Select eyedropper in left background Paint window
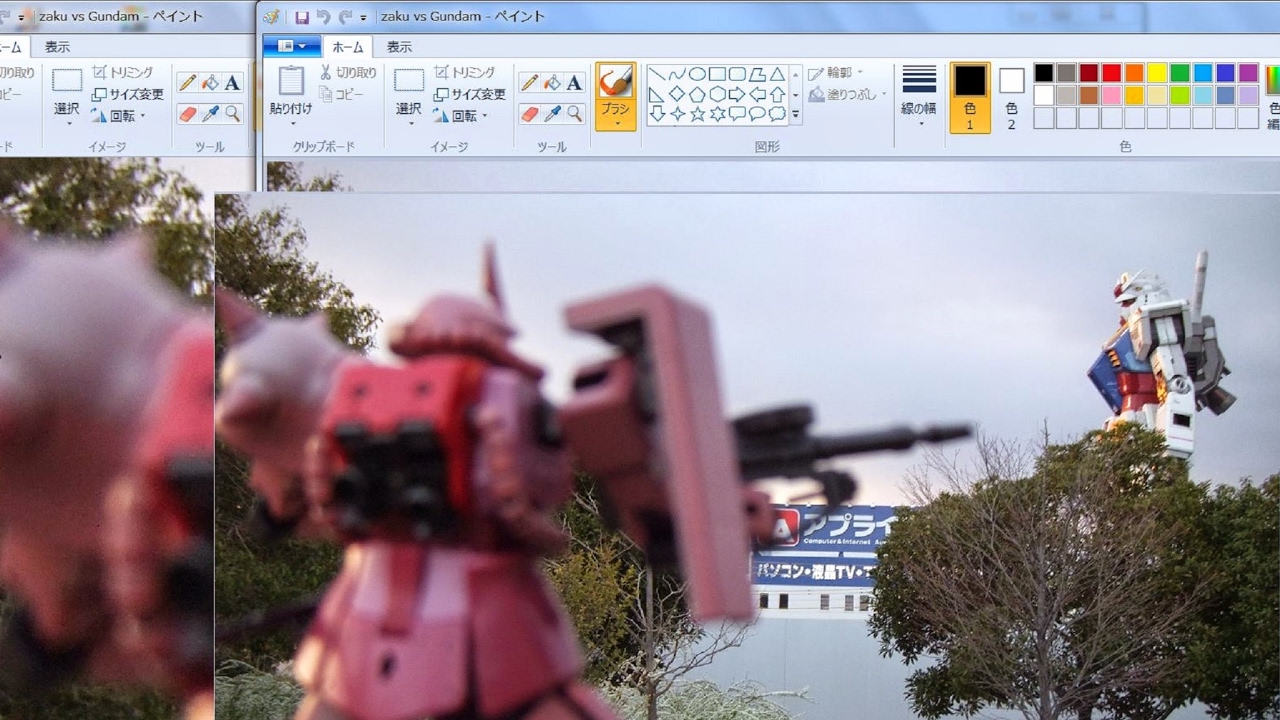Viewport: 1280px width, 720px height. 210,114
